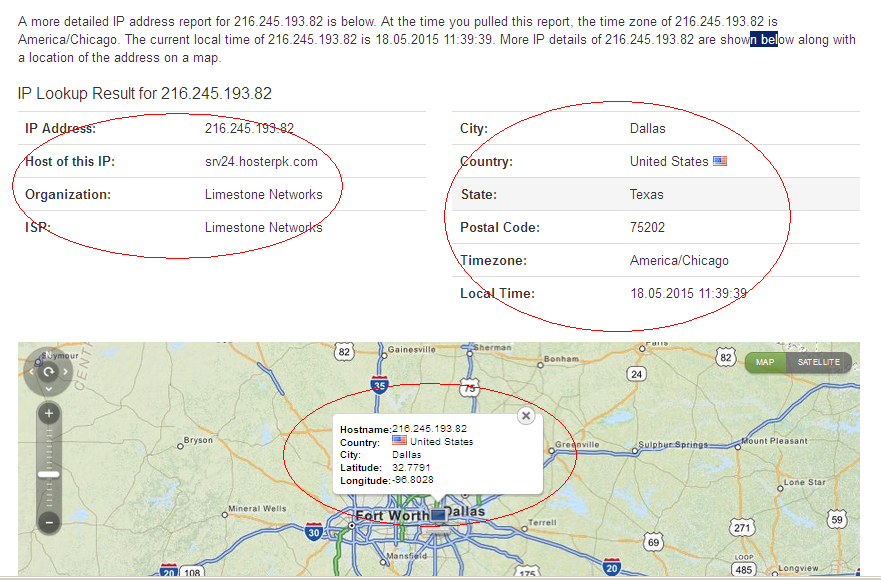The image size is (881, 580).
Task: Close the Hostname info popup
Action: click(x=526, y=416)
